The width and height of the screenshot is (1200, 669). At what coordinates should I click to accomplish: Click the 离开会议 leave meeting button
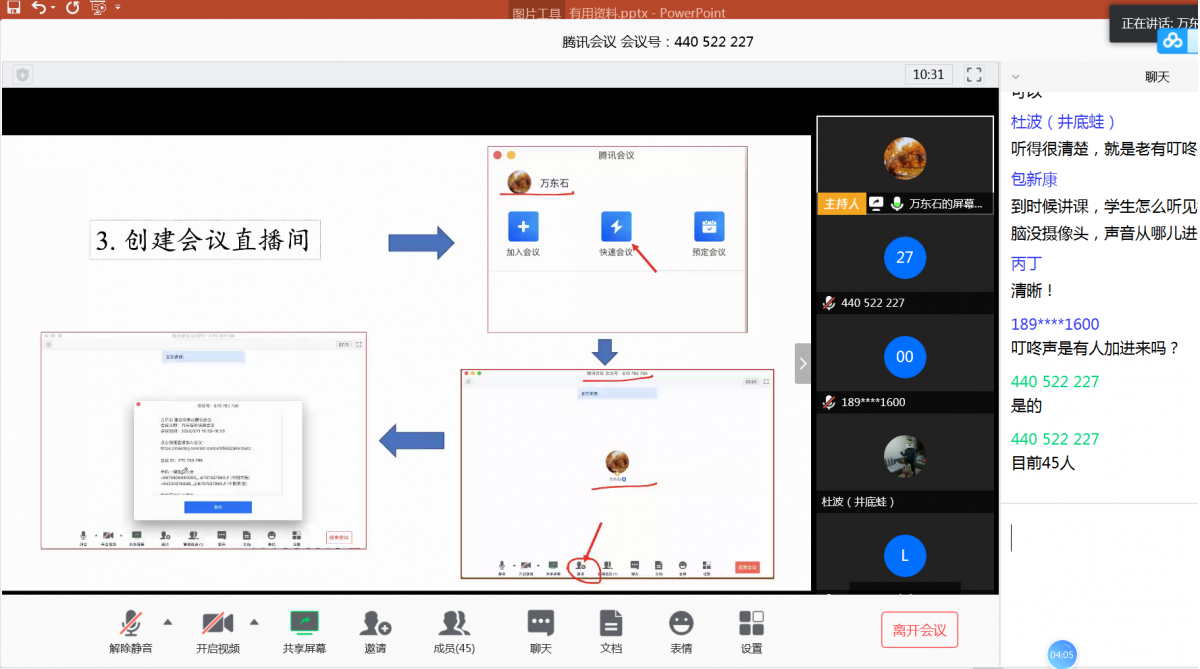[919, 630]
